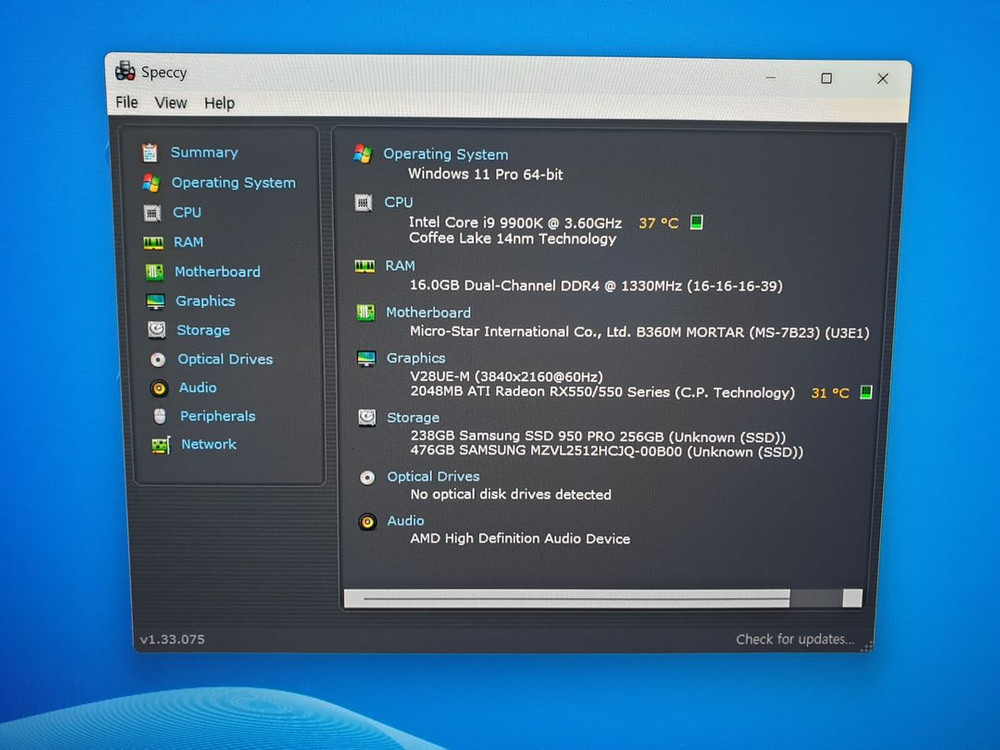Click the Storage drive icon in sidebar
This screenshot has height=750, width=1000.
click(157, 330)
